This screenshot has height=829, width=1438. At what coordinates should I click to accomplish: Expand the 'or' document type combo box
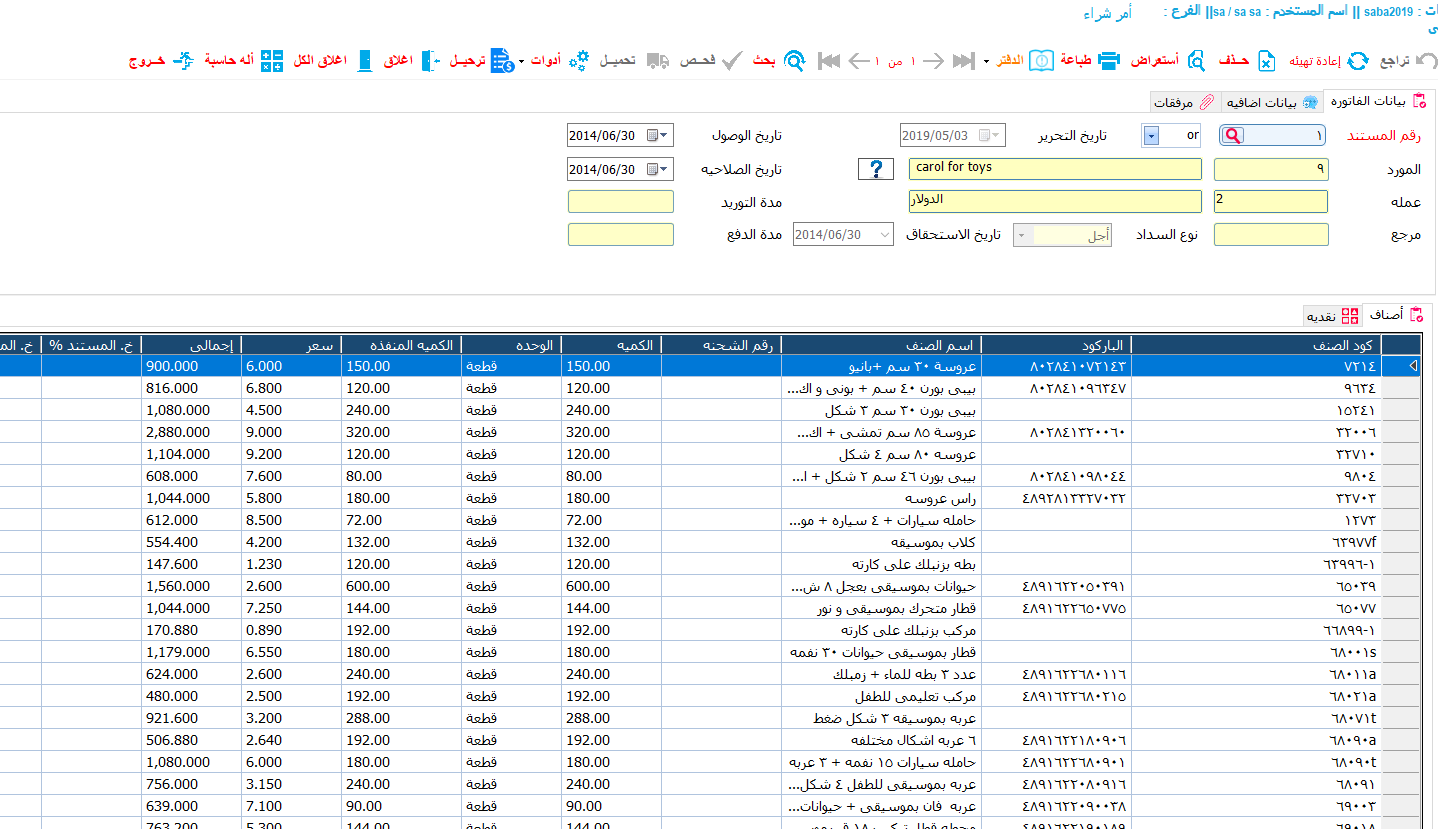pyautogui.click(x=1151, y=136)
